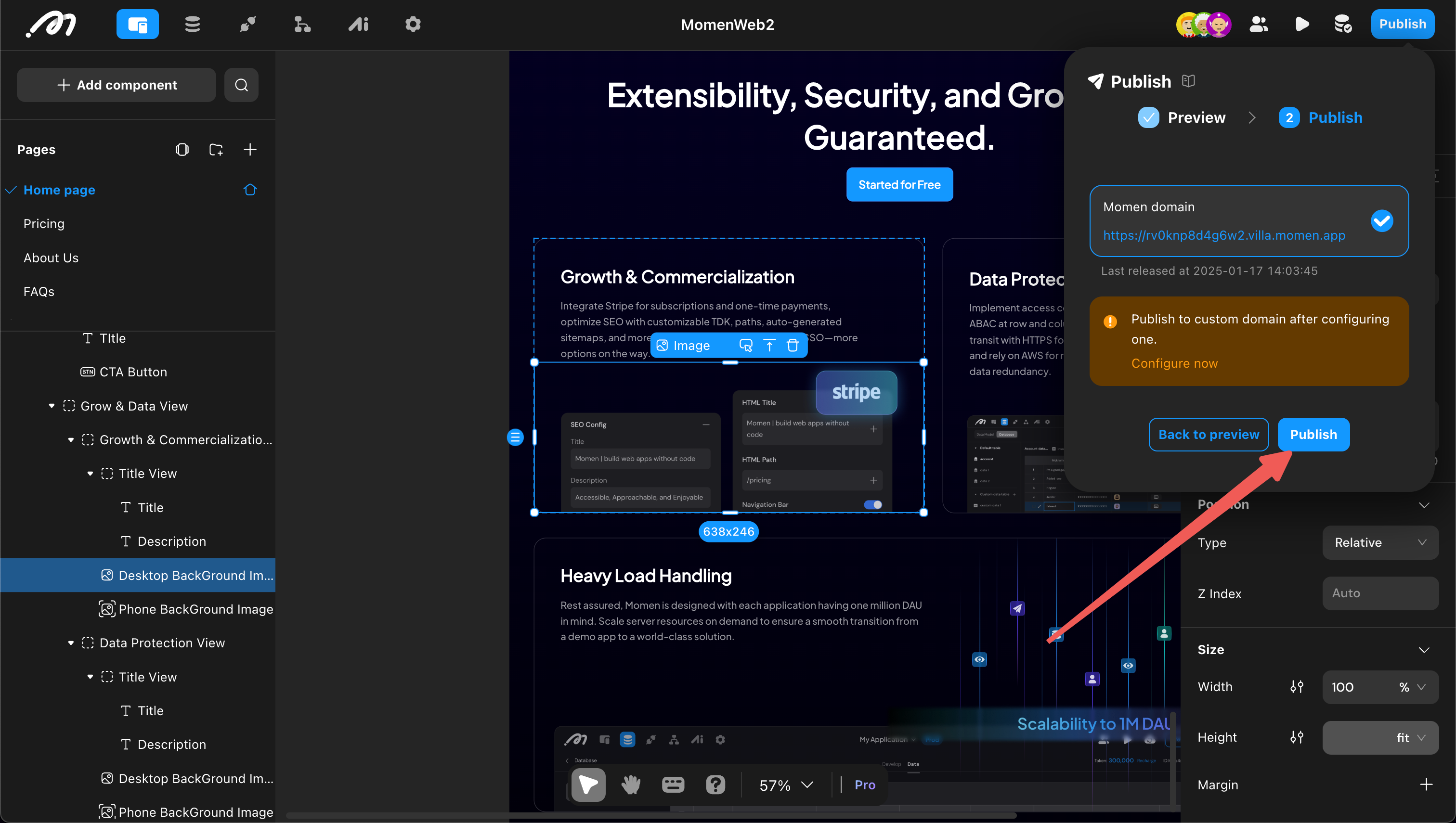The width and height of the screenshot is (1456, 823).
Task: Click the plus icon to add Margin
Action: point(1426,784)
